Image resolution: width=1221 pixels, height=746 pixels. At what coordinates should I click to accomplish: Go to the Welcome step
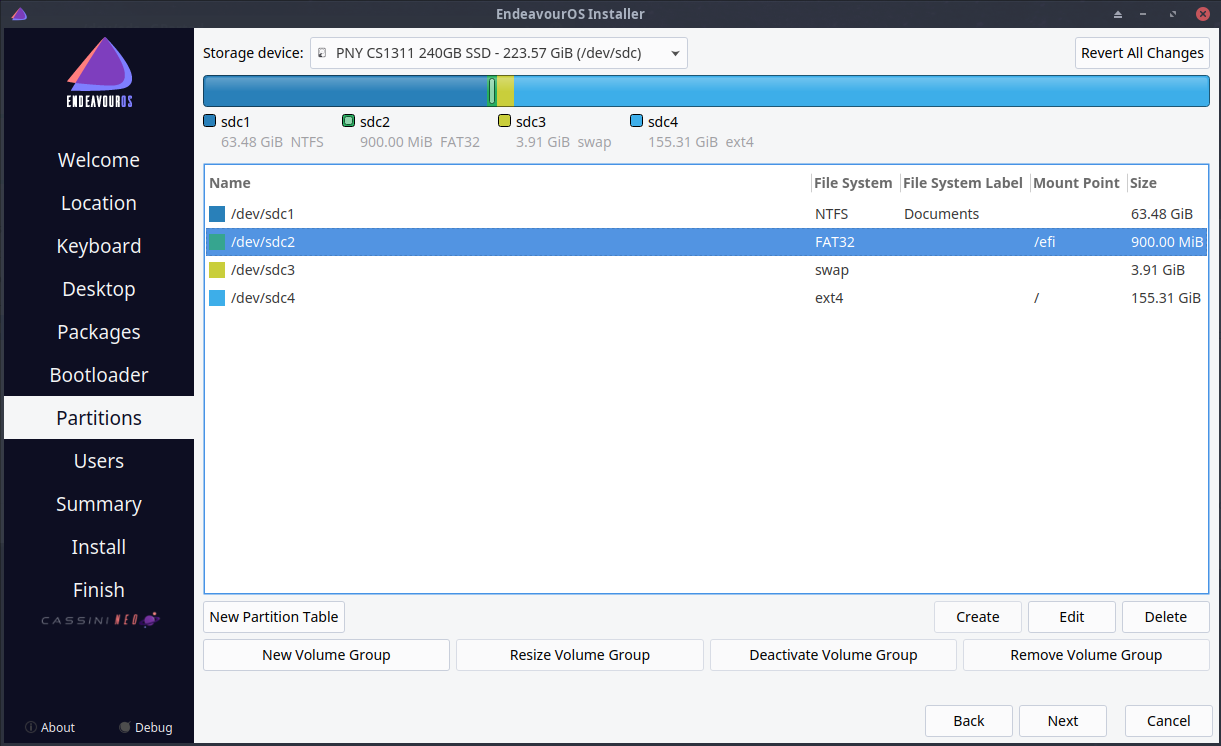99,160
